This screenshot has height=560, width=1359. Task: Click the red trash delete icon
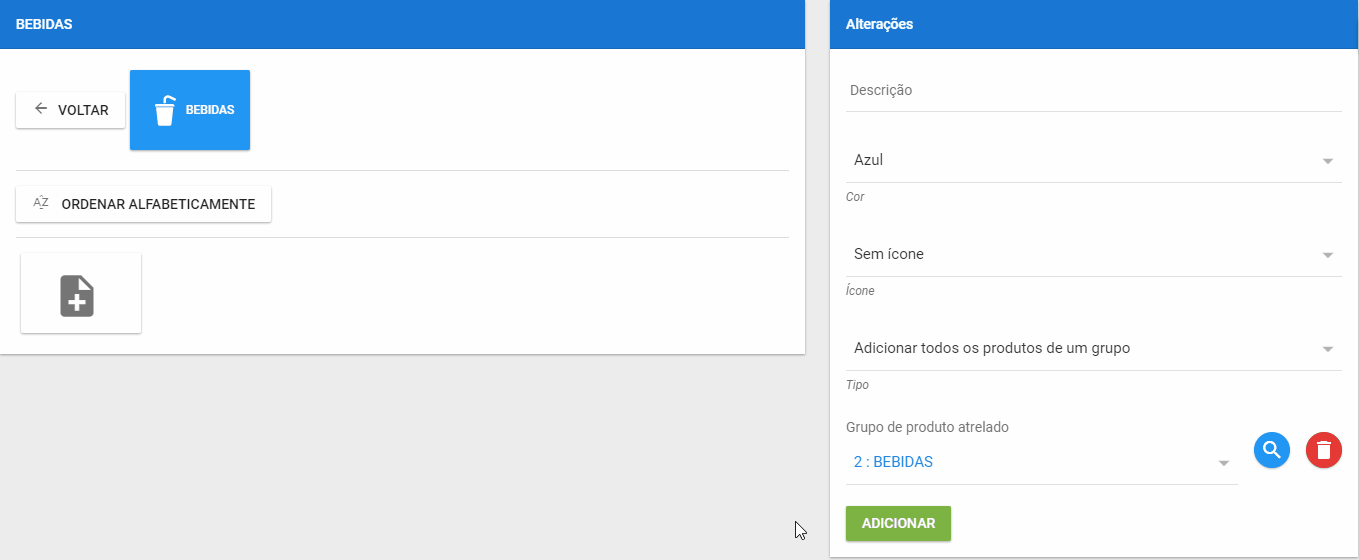pos(1324,450)
